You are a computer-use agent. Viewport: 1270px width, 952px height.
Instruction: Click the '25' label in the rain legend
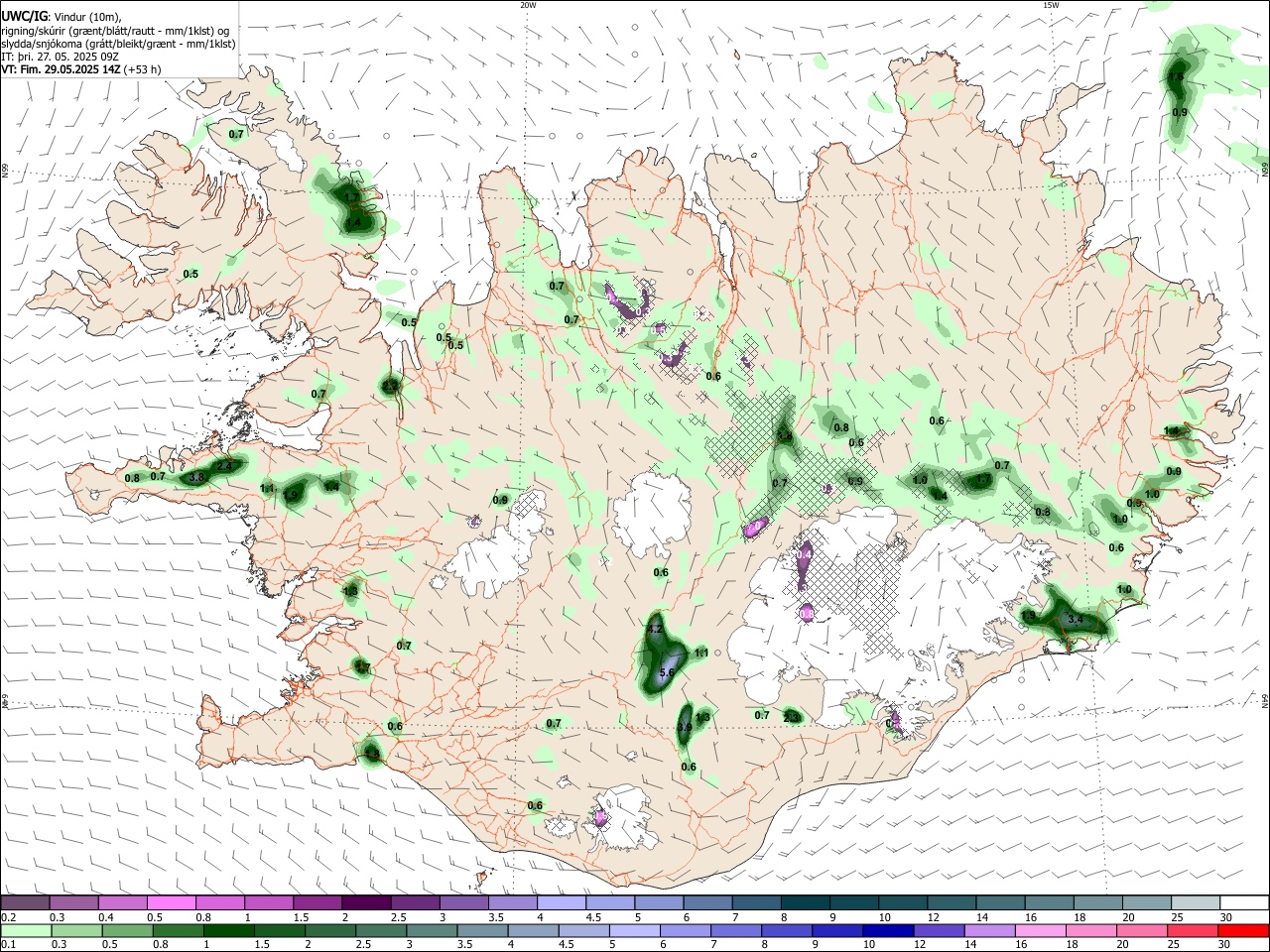point(1173,945)
